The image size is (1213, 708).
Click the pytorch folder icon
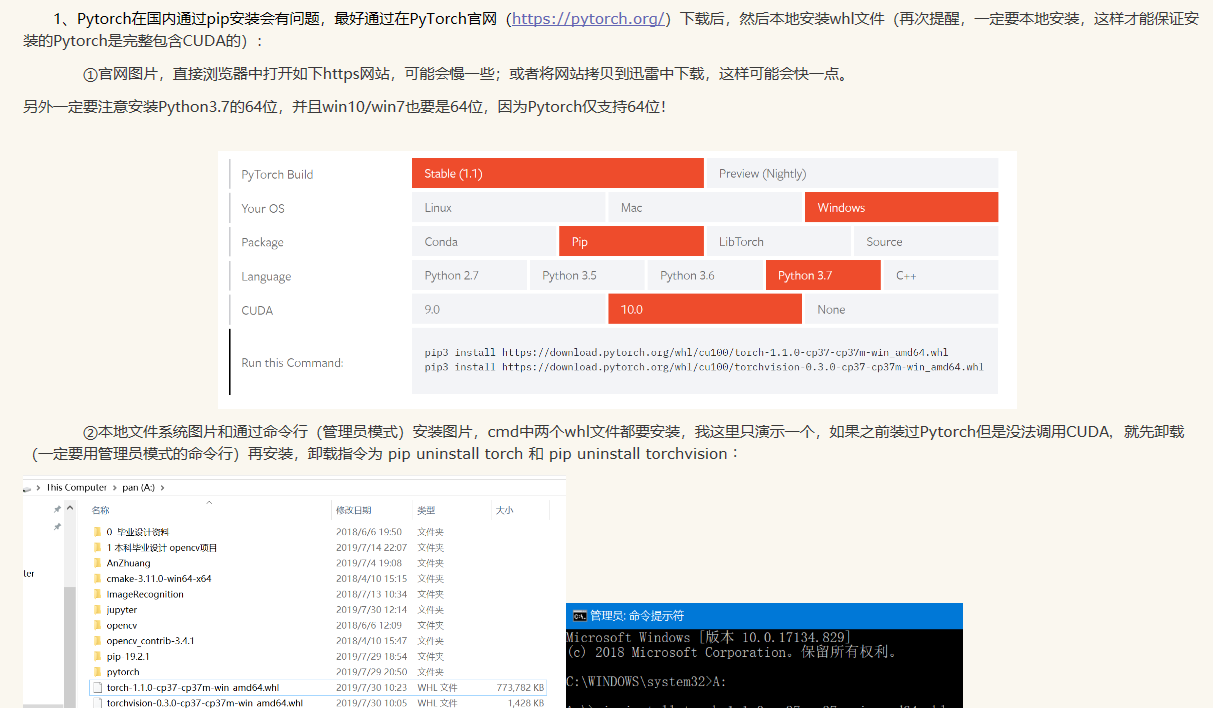(99, 672)
